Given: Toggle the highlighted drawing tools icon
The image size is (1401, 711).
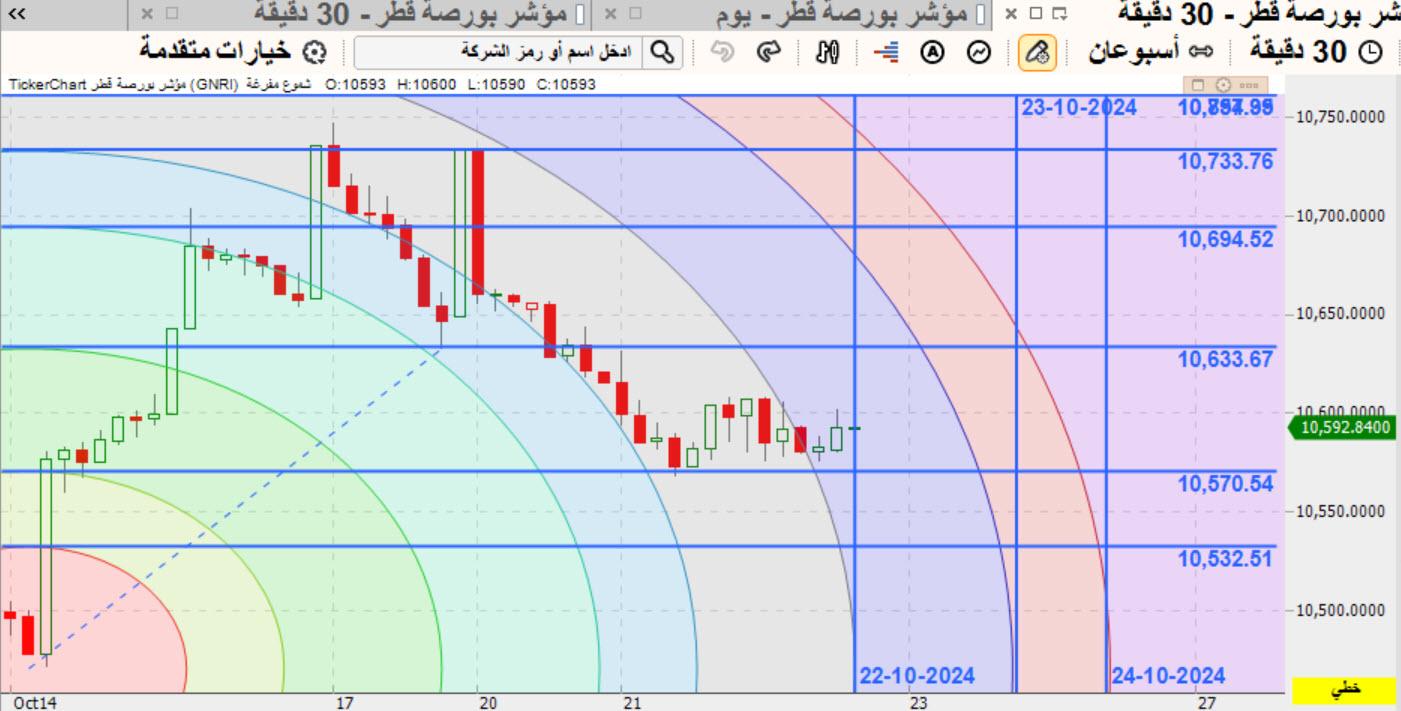Looking at the screenshot, I should click(x=1038, y=52).
